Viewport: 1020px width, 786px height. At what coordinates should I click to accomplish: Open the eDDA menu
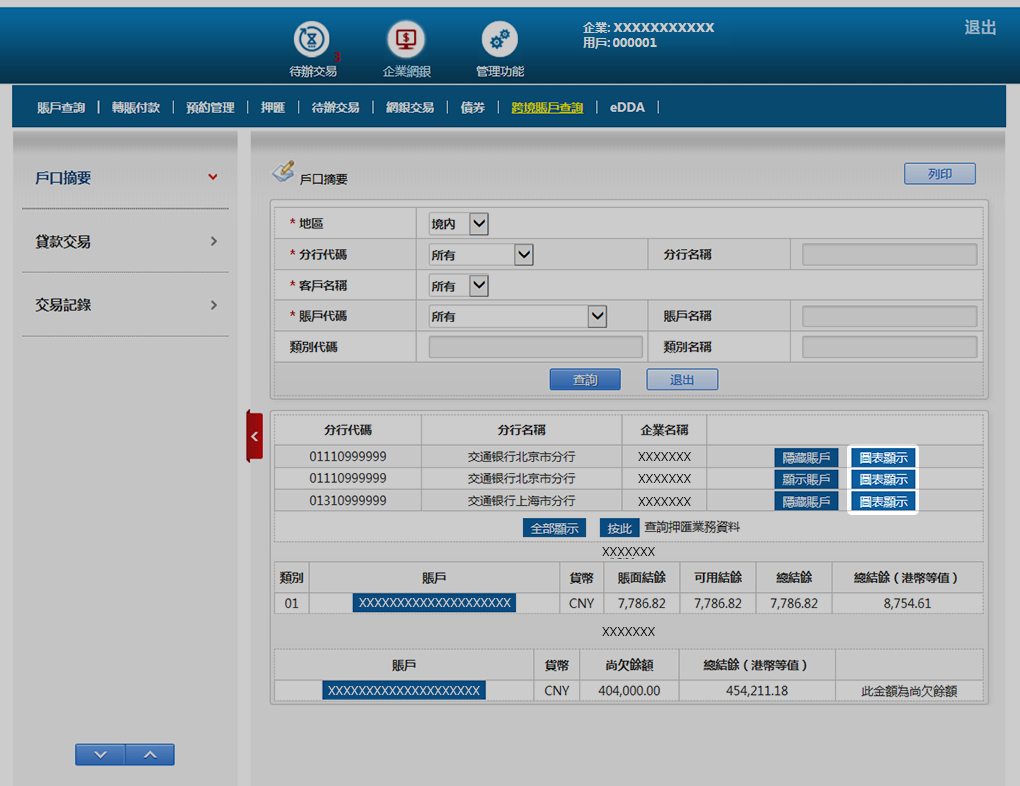(x=627, y=107)
